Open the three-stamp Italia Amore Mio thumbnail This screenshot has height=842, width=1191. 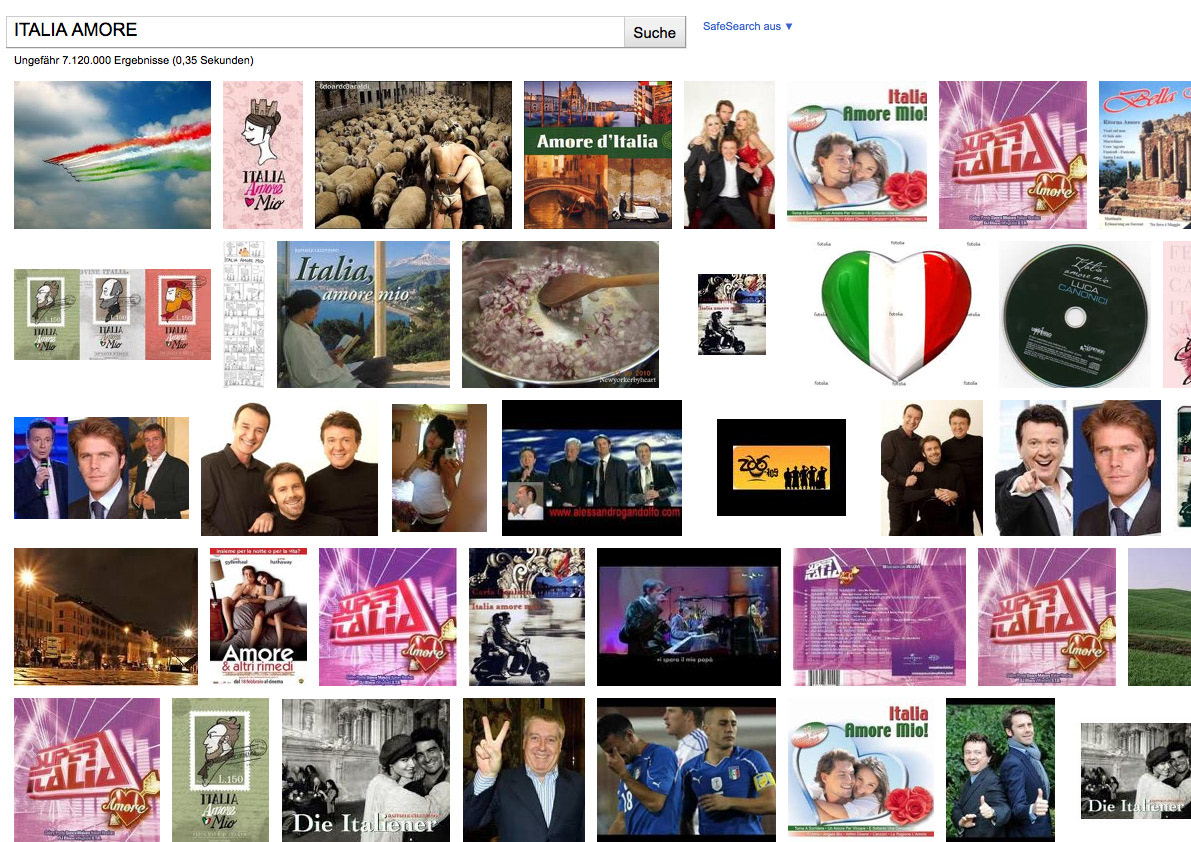[x=112, y=314]
